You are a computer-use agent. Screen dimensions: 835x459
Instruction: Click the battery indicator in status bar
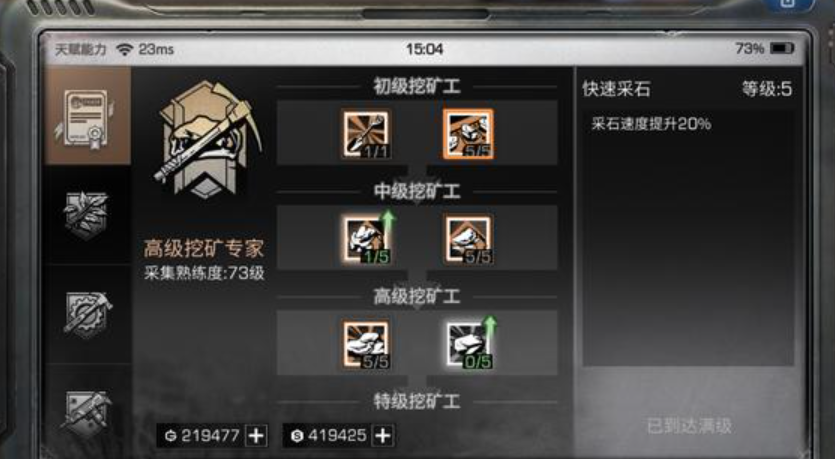tap(782, 48)
